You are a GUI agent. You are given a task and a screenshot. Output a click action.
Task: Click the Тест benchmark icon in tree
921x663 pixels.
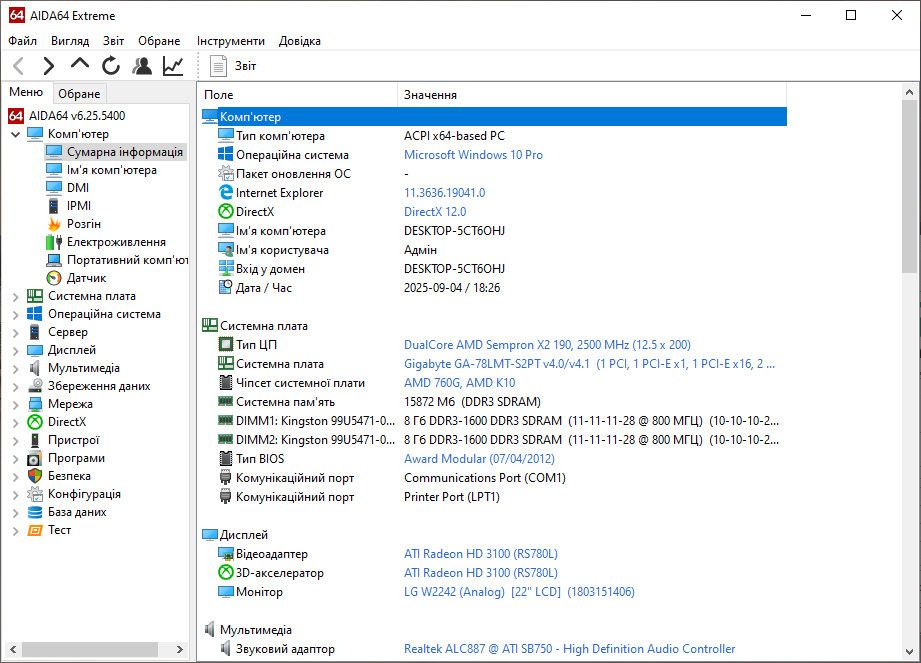35,530
